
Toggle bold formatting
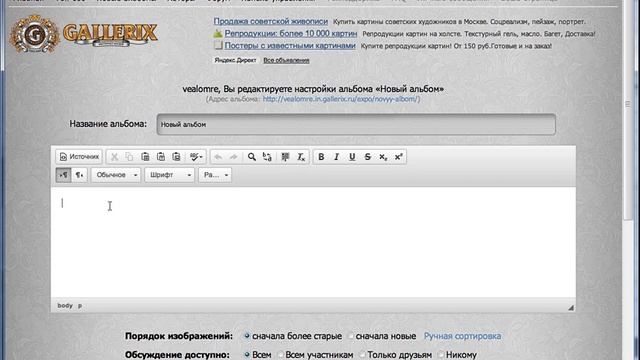point(321,157)
